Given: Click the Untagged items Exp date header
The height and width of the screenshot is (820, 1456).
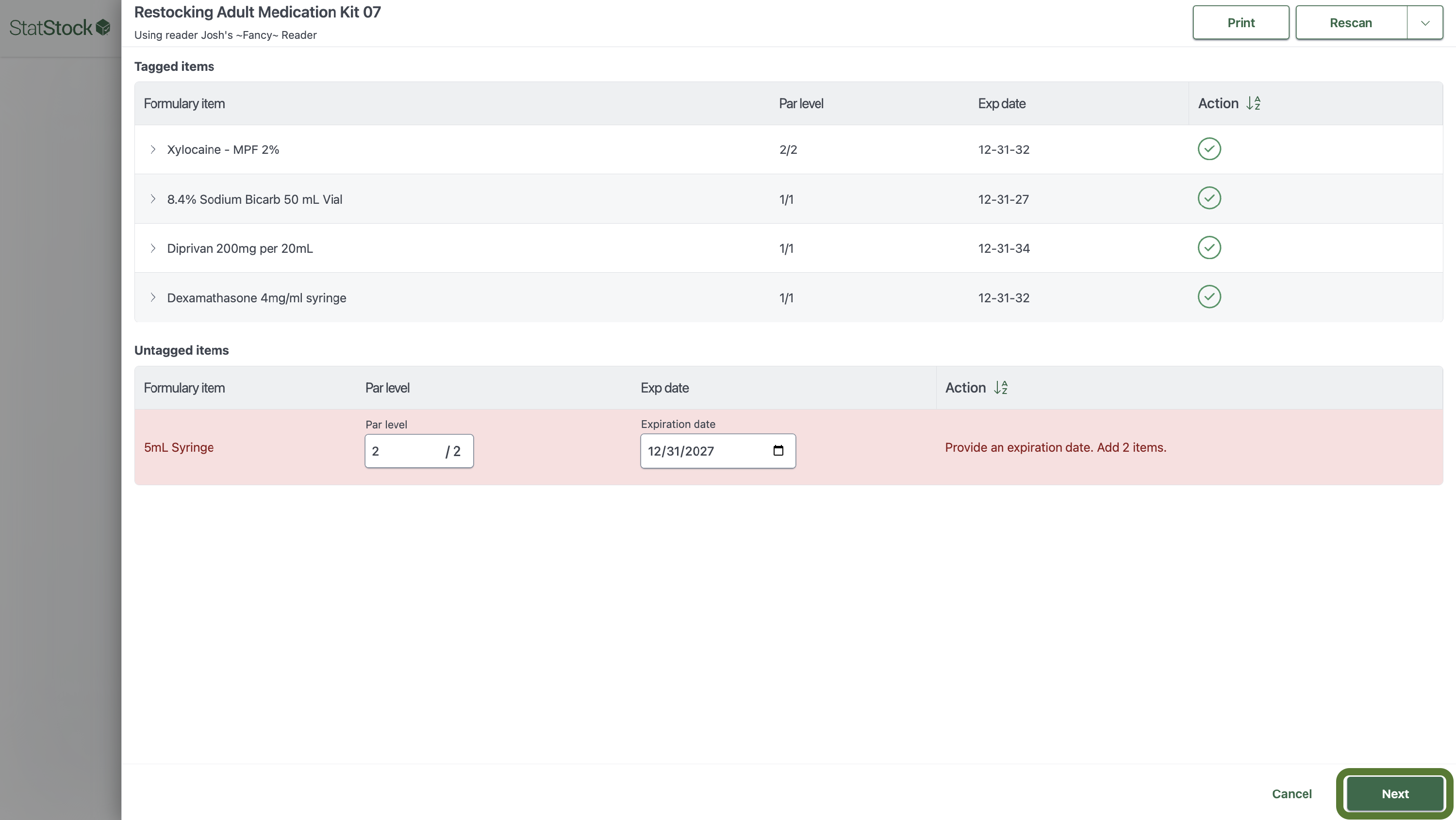Looking at the screenshot, I should (x=665, y=388).
